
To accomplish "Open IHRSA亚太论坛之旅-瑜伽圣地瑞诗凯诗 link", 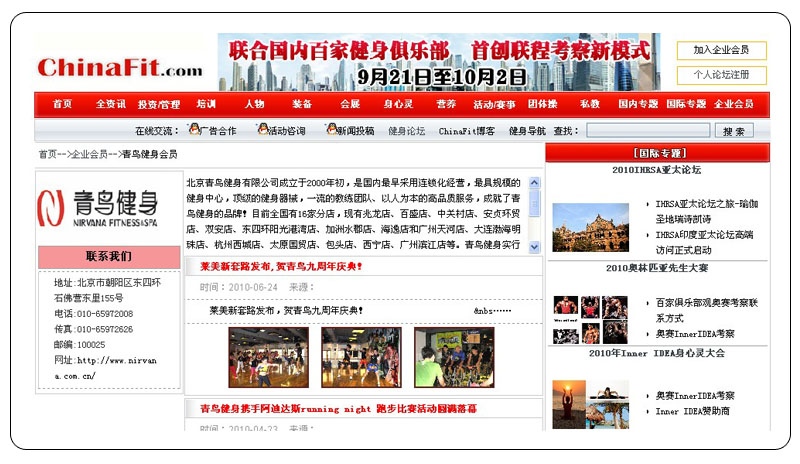I will tap(707, 211).
